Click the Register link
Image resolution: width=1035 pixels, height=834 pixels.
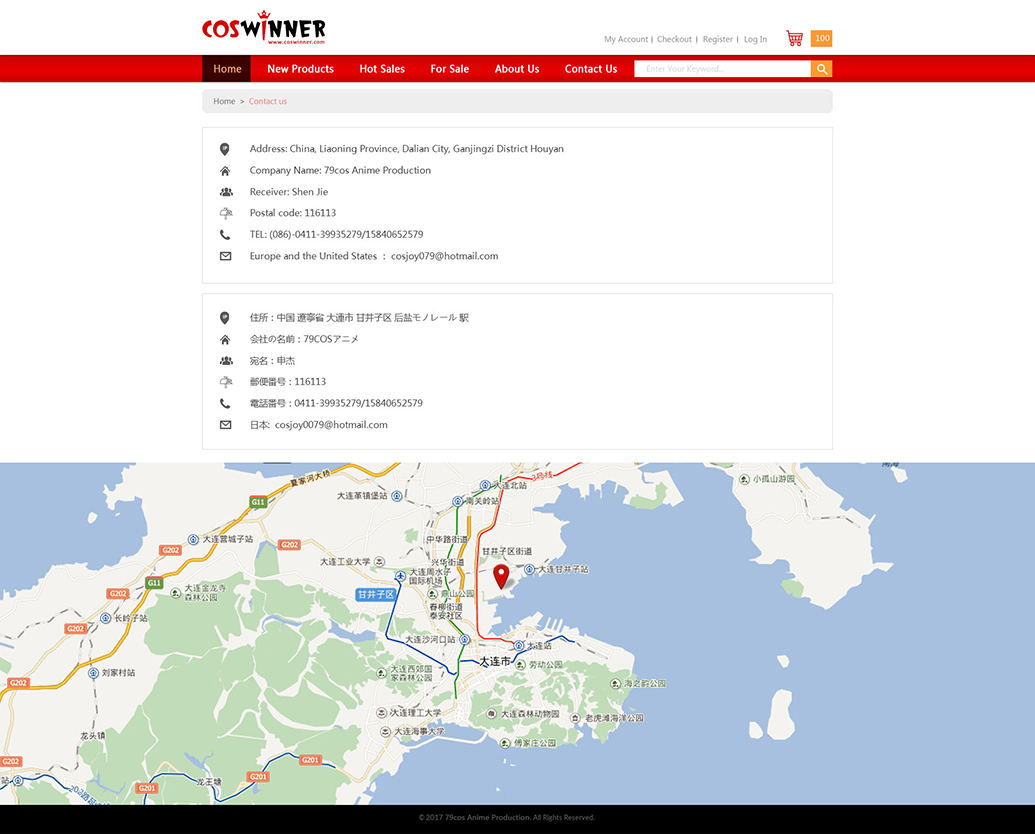[x=717, y=39]
